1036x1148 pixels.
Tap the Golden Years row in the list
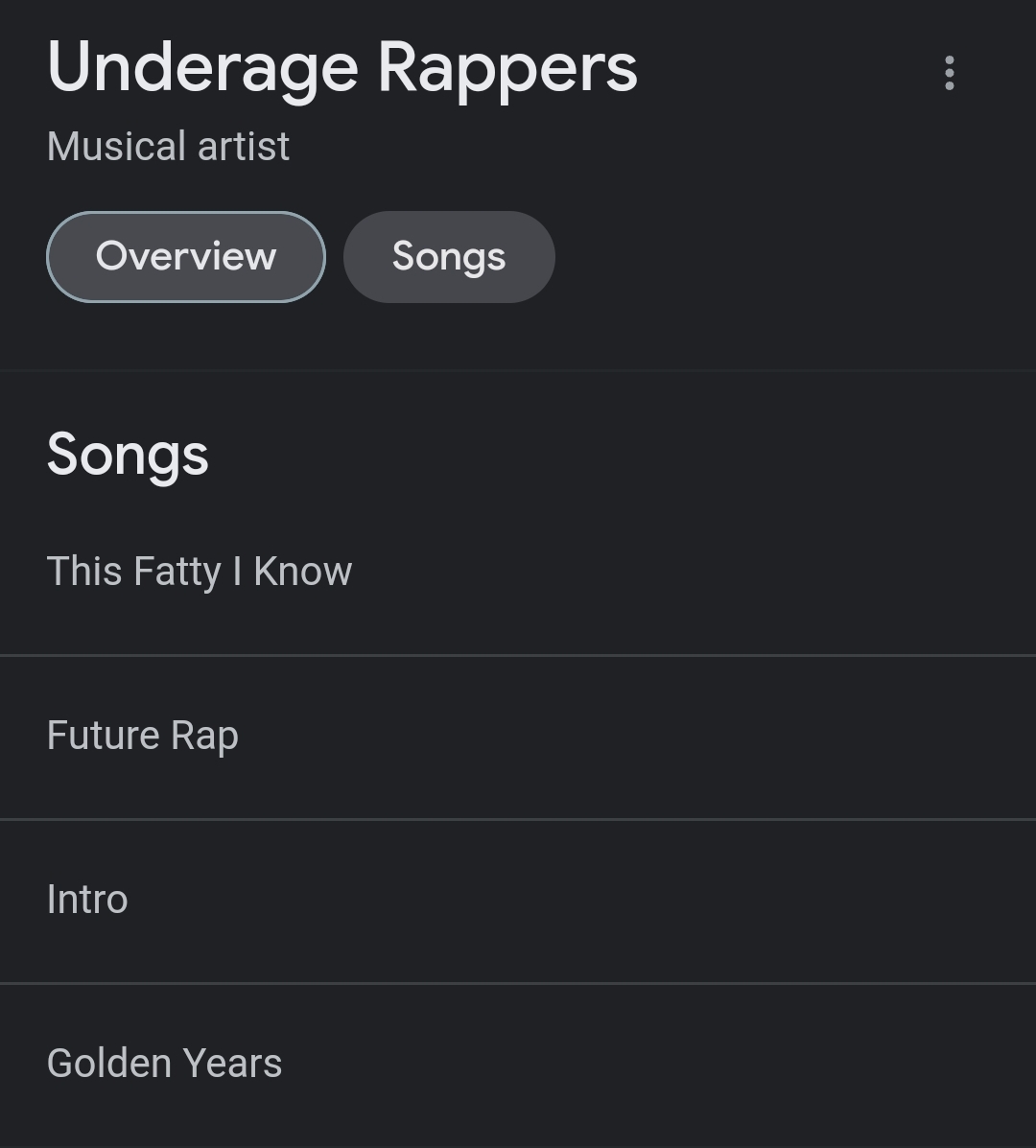[x=164, y=1064]
